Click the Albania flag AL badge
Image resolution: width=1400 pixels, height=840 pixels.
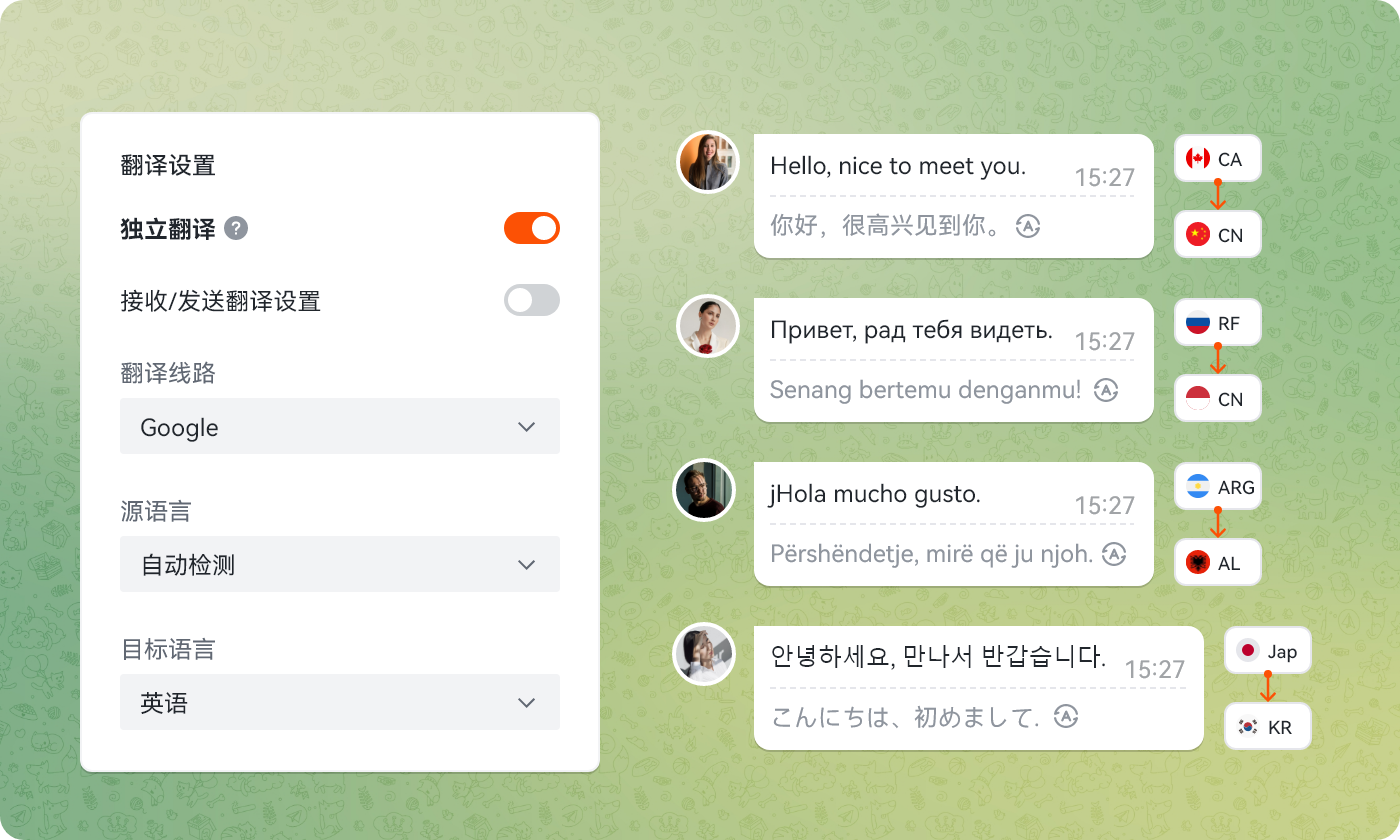tap(1217, 563)
